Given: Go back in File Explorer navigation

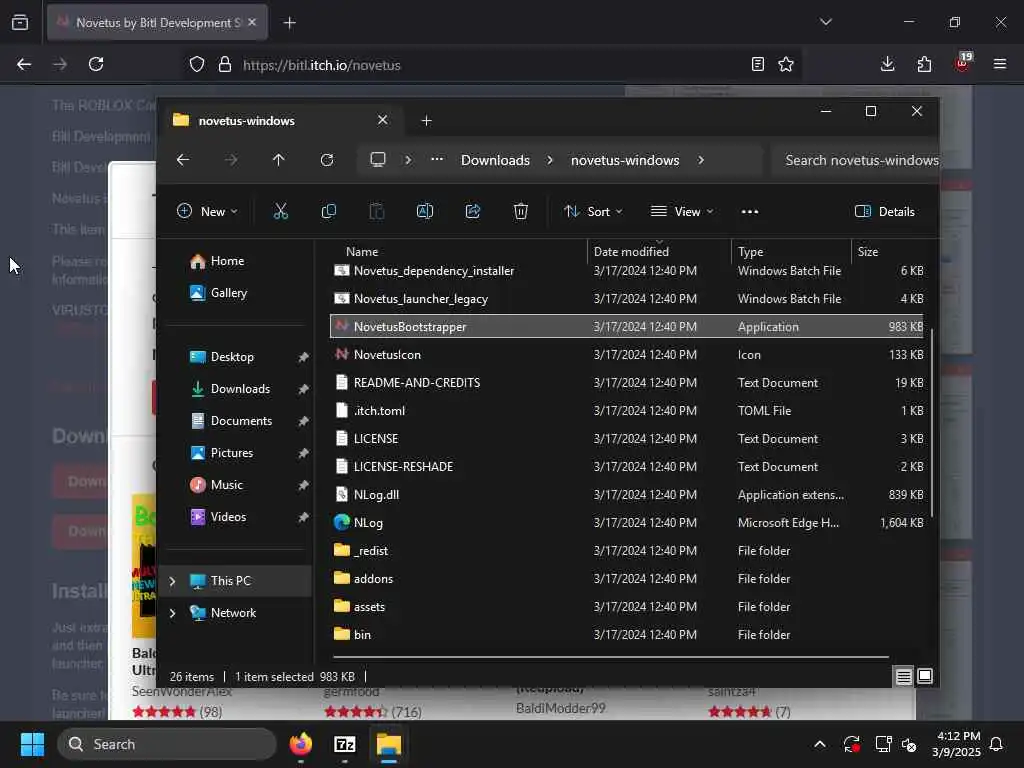Looking at the screenshot, I should pos(183,160).
